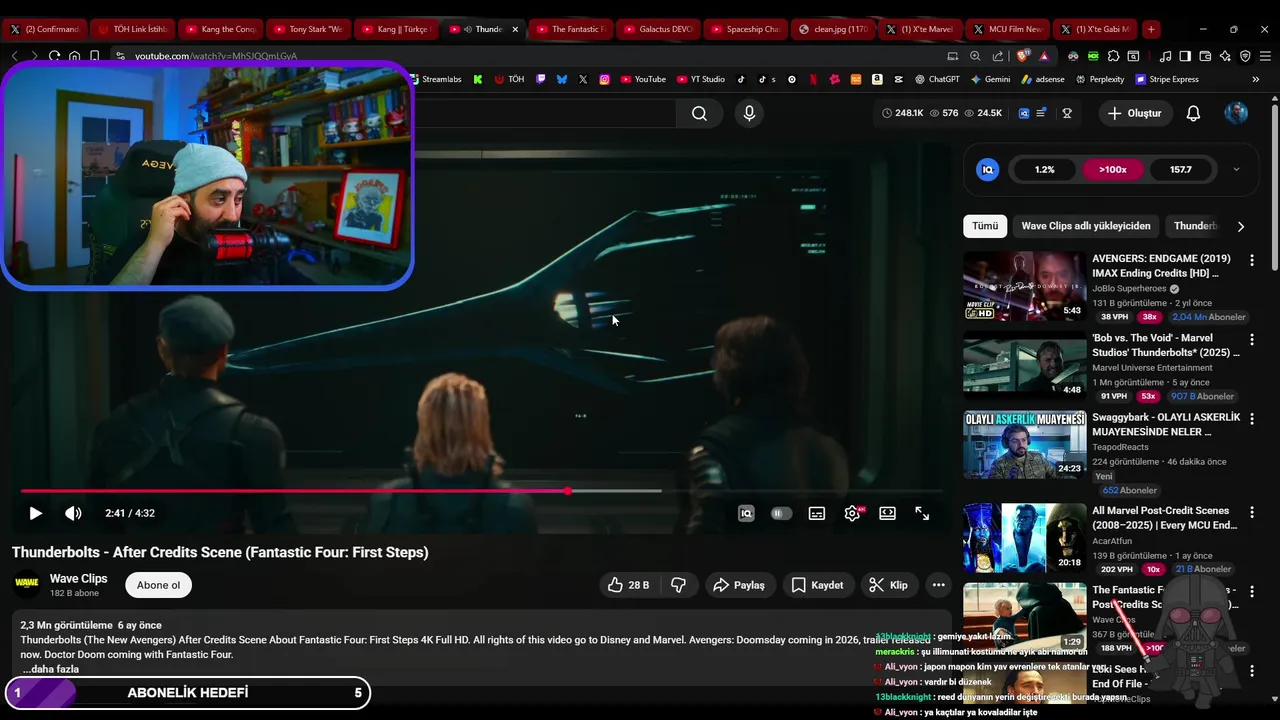Image resolution: width=1280 pixels, height=720 pixels.
Task: Open the account avatar menu
Action: pos(1236,113)
